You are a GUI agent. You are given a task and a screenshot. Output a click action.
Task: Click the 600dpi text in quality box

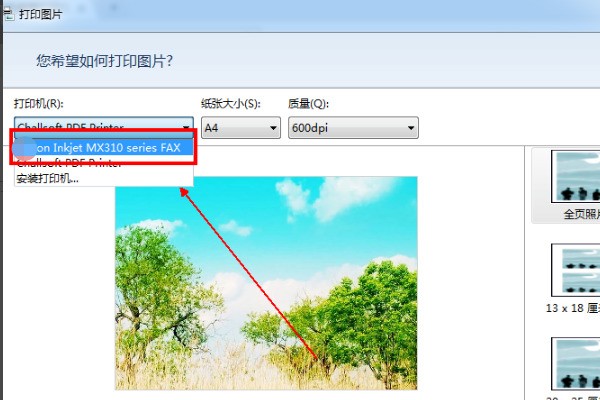310,128
